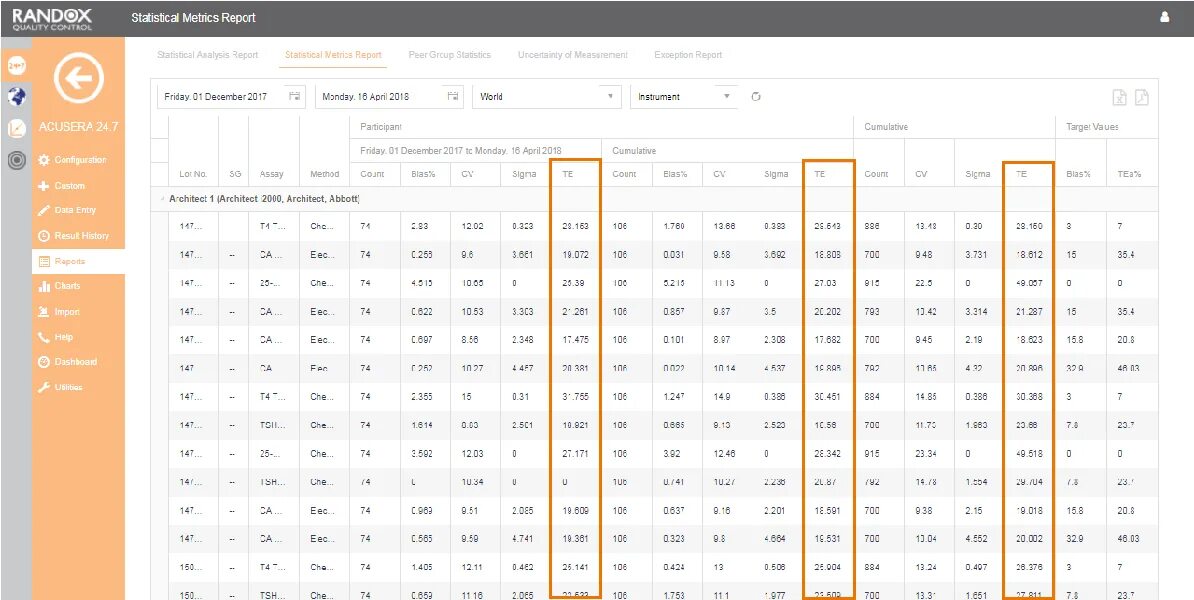Click the 24•7 icon in the sidebar strip
The height and width of the screenshot is (600, 1194).
pyautogui.click(x=15, y=66)
